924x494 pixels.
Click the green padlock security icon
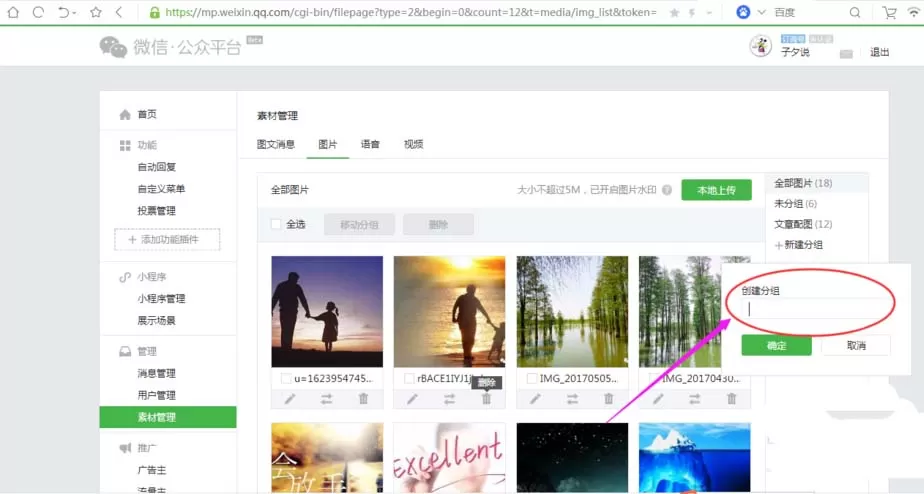[x=154, y=12]
